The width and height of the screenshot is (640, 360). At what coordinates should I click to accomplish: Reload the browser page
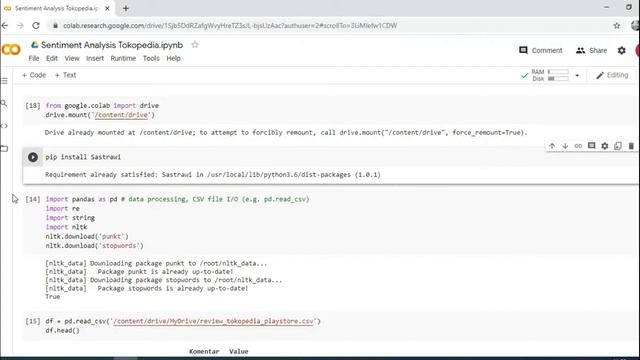(36, 25)
